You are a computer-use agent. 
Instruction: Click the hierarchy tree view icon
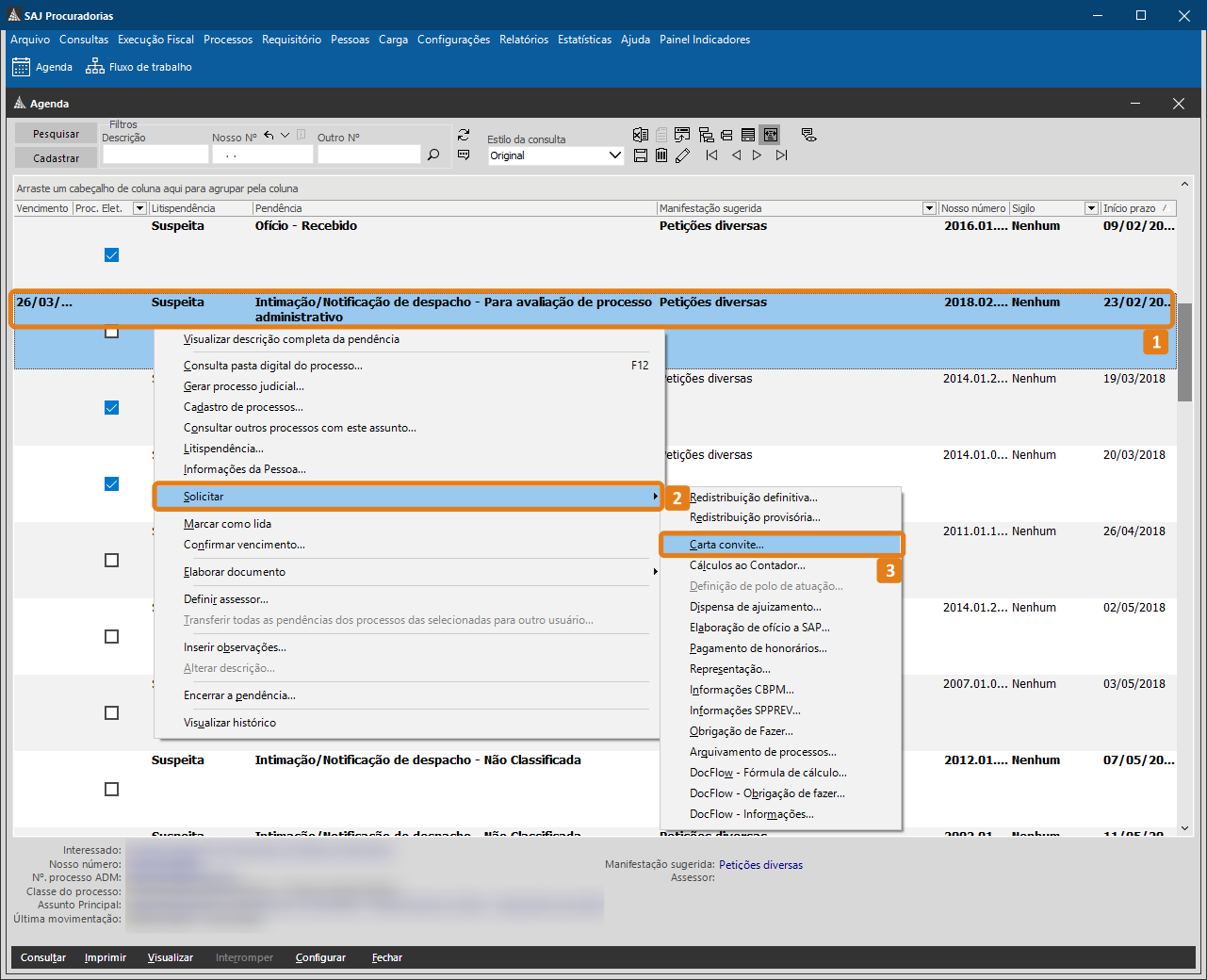point(706,135)
